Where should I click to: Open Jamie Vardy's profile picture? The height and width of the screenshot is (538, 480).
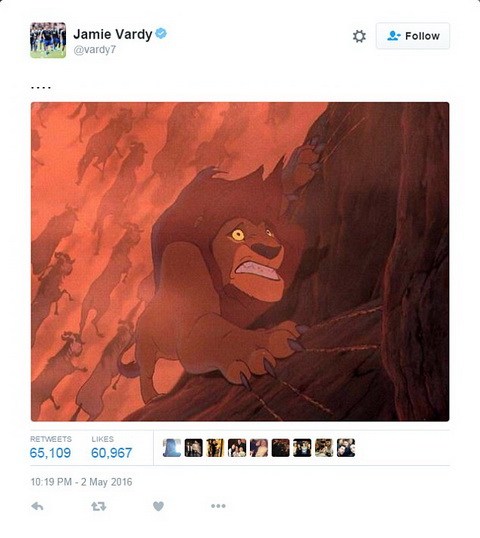[x=48, y=40]
